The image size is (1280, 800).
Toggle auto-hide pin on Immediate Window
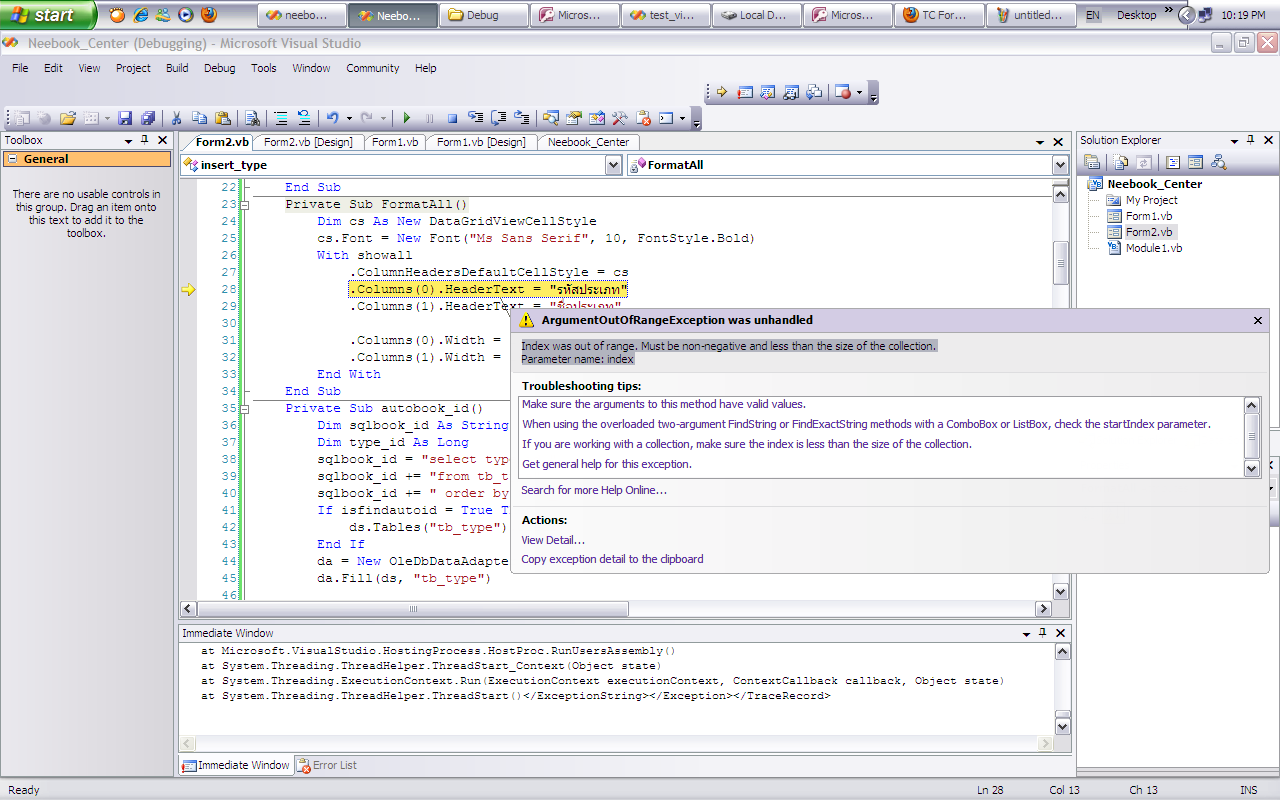[1042, 633]
